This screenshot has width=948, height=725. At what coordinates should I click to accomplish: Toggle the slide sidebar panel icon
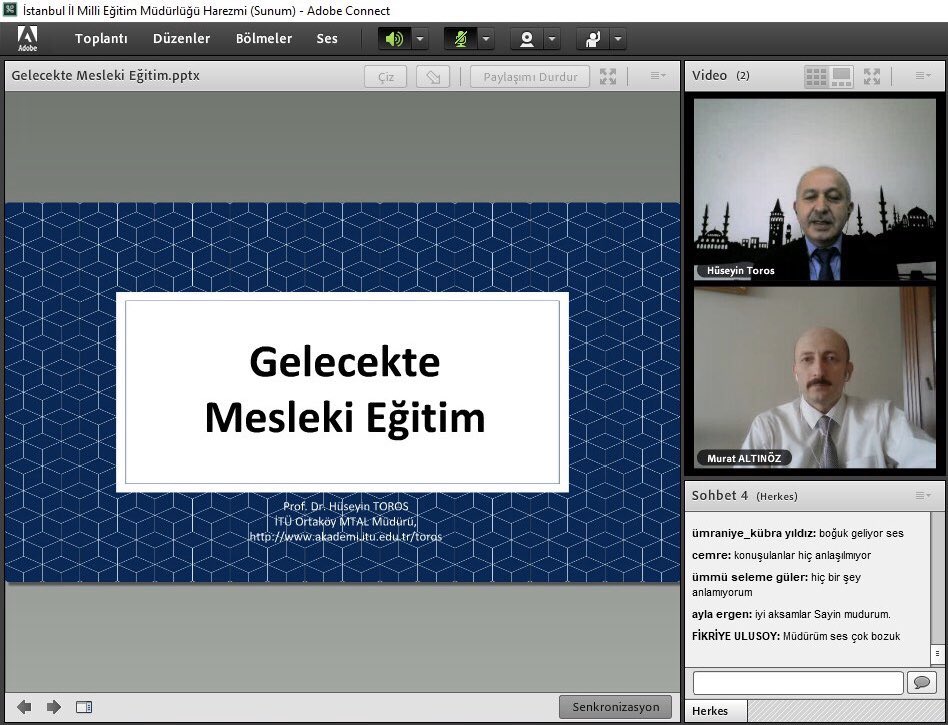point(84,707)
